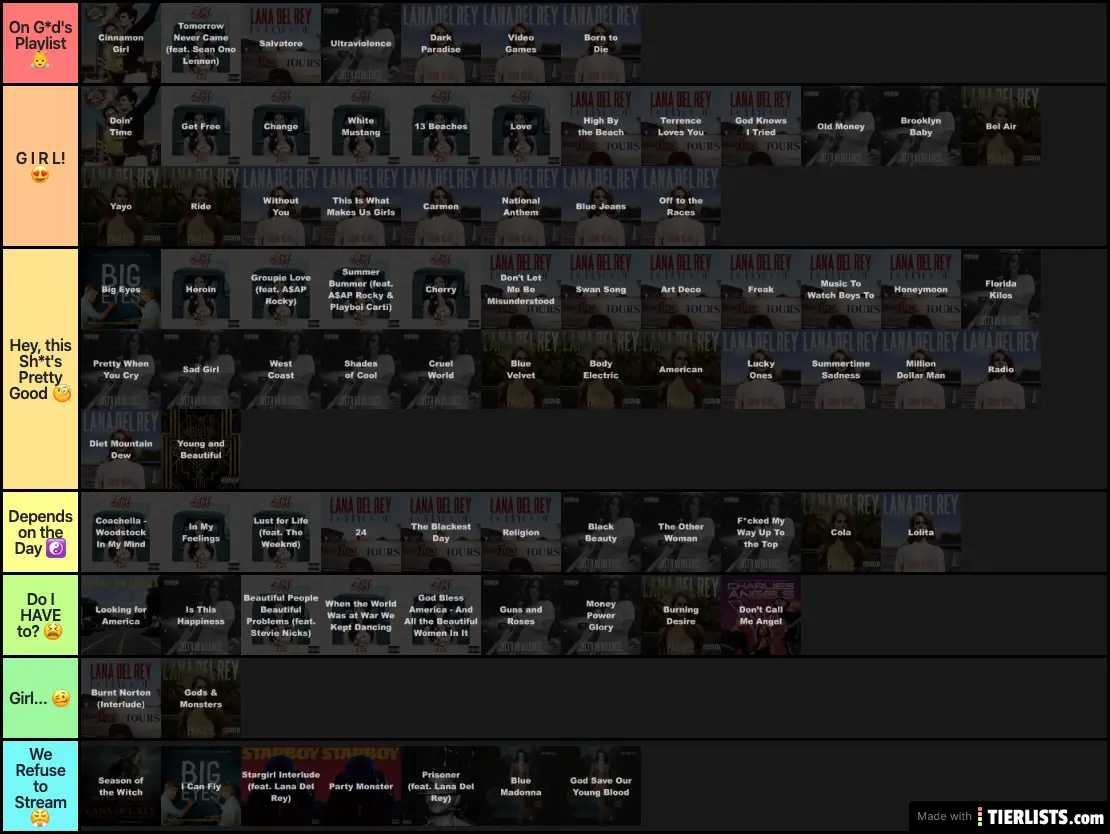
Task: Choose the 13 Beaches tile
Action: tap(441, 126)
